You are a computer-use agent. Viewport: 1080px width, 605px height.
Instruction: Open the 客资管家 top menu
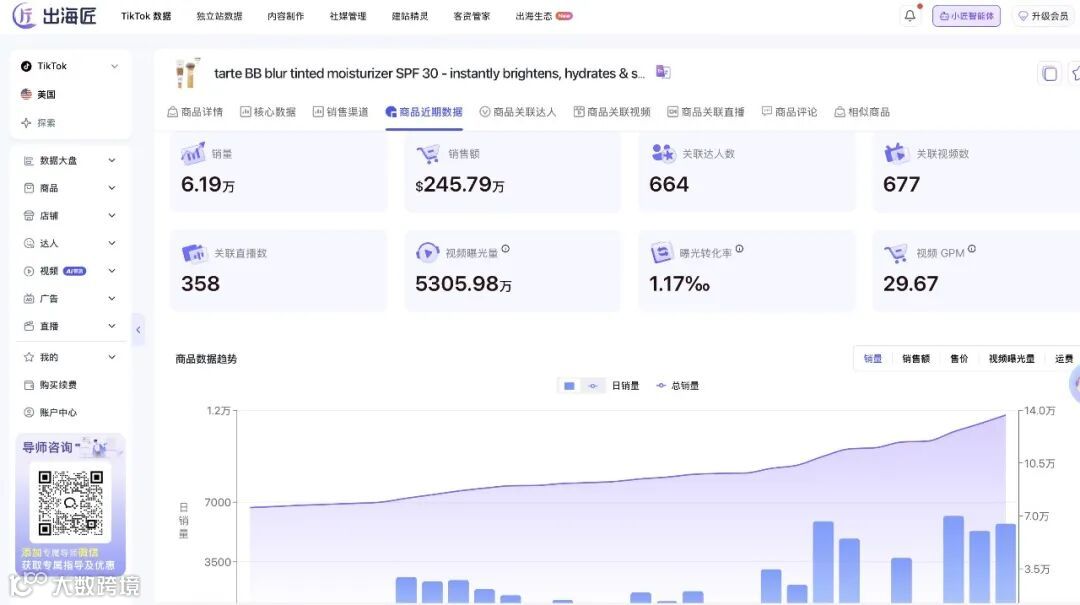472,16
